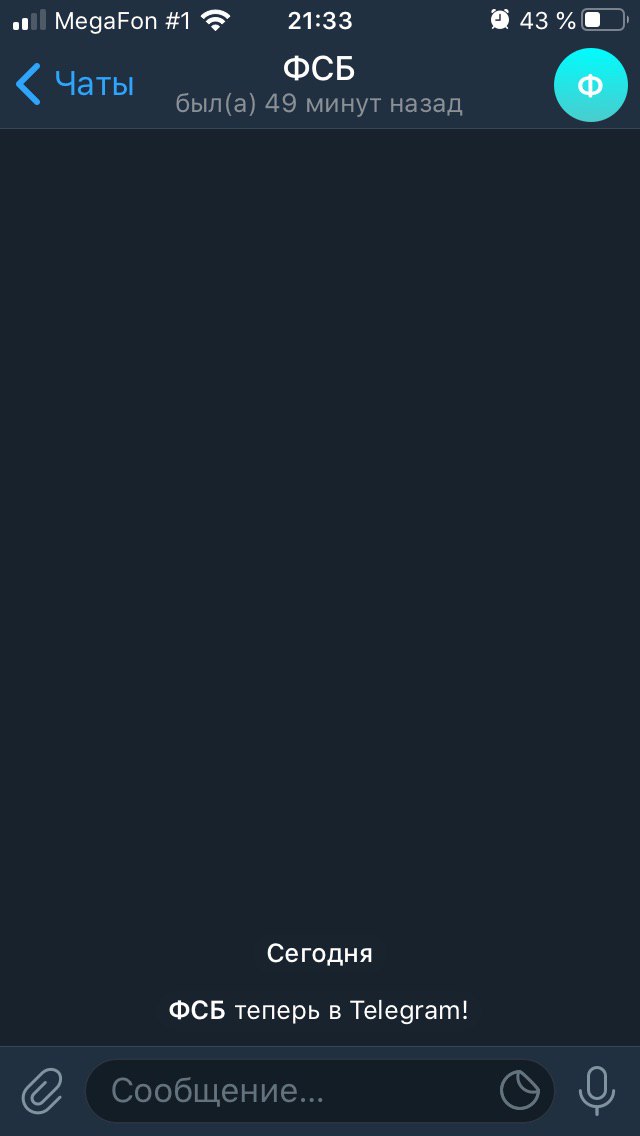
Task: Tap the empty dark chat background
Action: [320, 507]
